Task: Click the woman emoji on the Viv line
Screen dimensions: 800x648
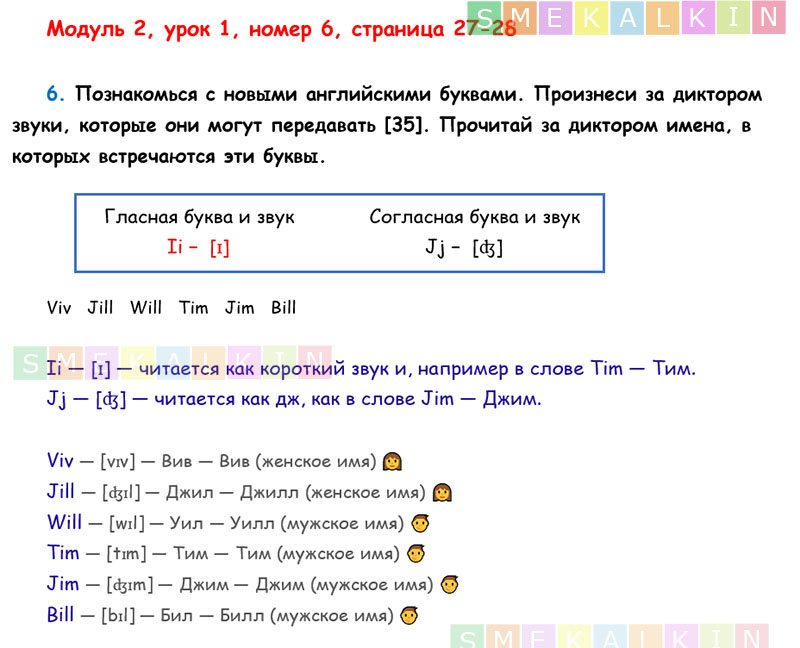Action: pos(393,461)
